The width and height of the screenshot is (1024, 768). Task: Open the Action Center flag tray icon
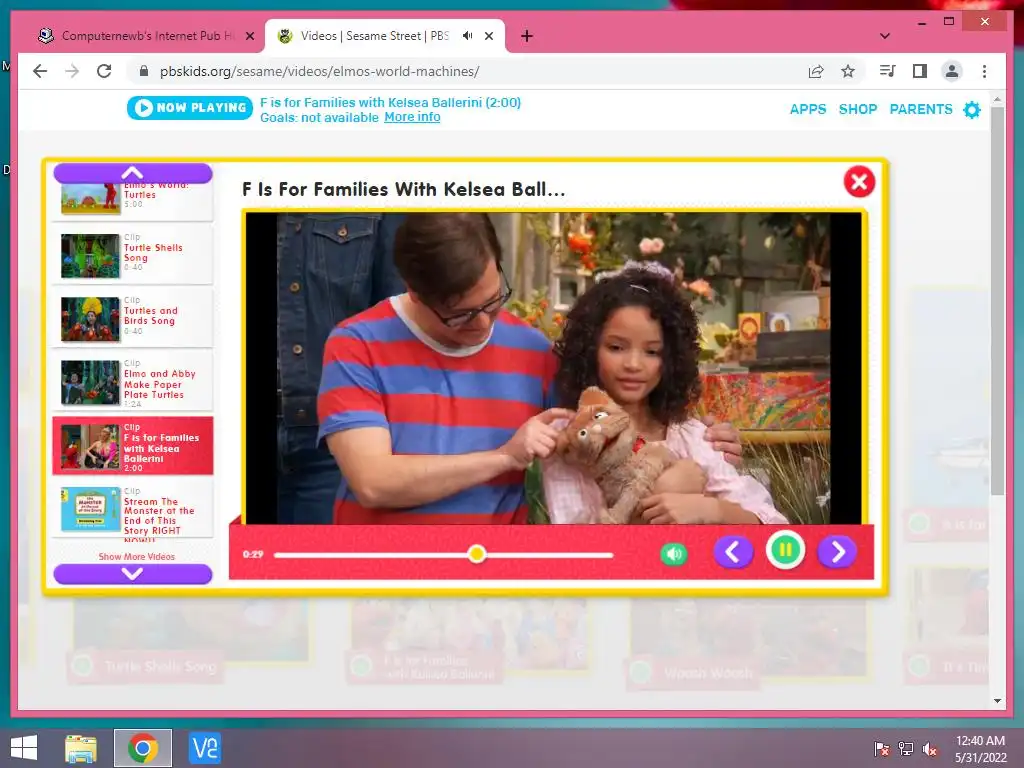[x=882, y=748]
